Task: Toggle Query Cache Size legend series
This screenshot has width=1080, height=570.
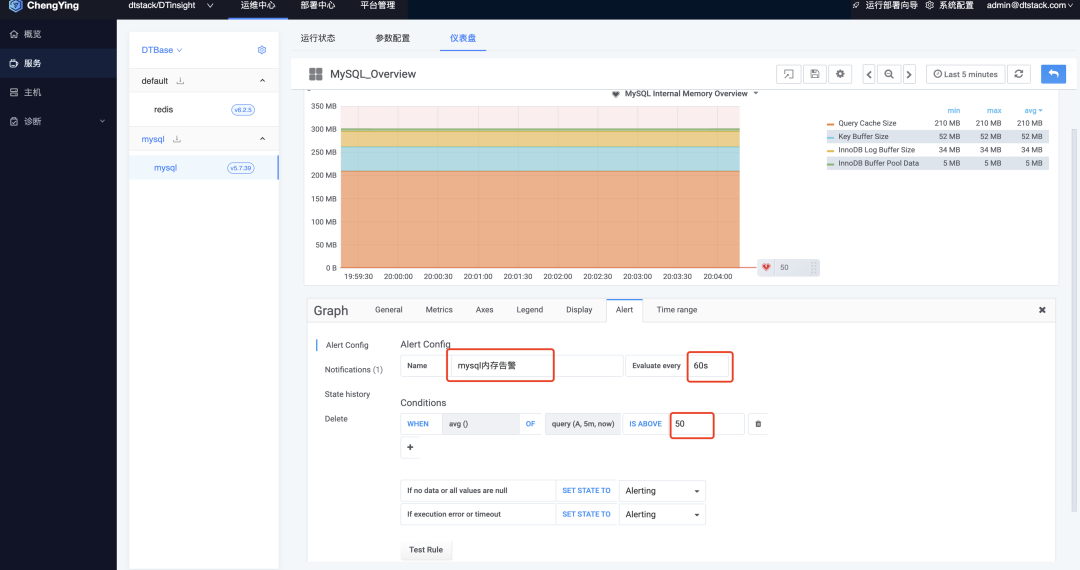Action: 866,123
